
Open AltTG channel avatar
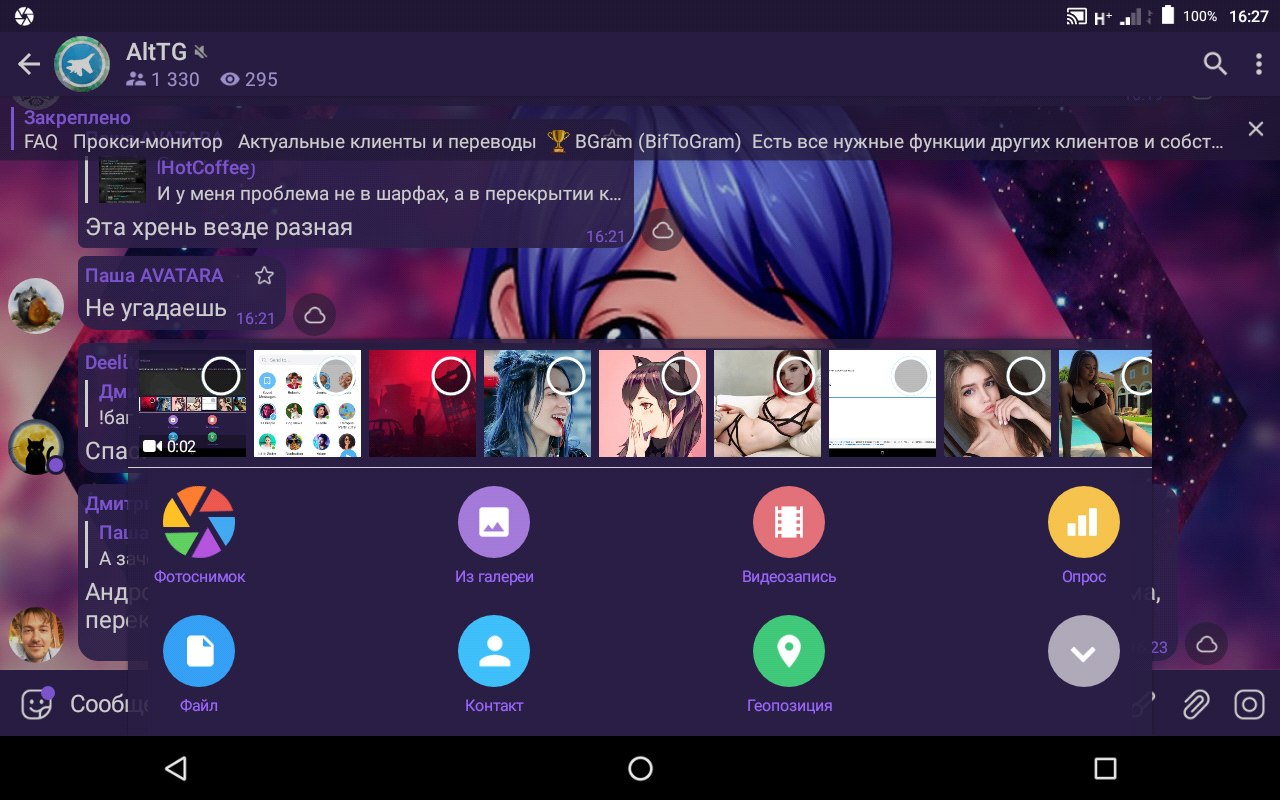tap(82, 64)
